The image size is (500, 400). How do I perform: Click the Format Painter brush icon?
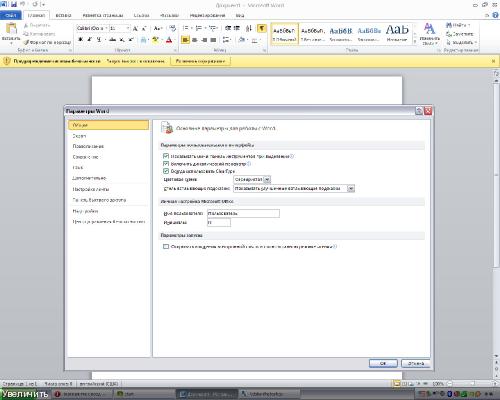coord(26,42)
